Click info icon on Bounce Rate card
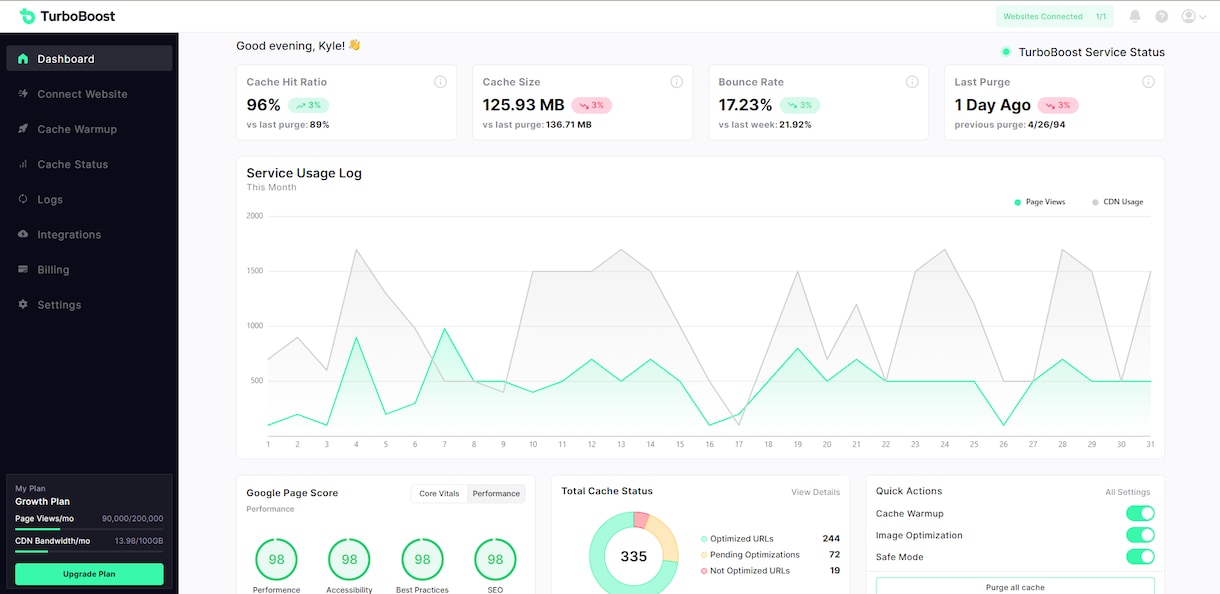Viewport: 1220px width, 594px height. tap(912, 82)
